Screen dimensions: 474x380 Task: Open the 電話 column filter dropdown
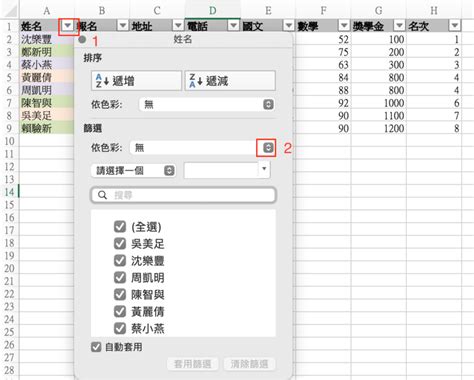[234, 26]
